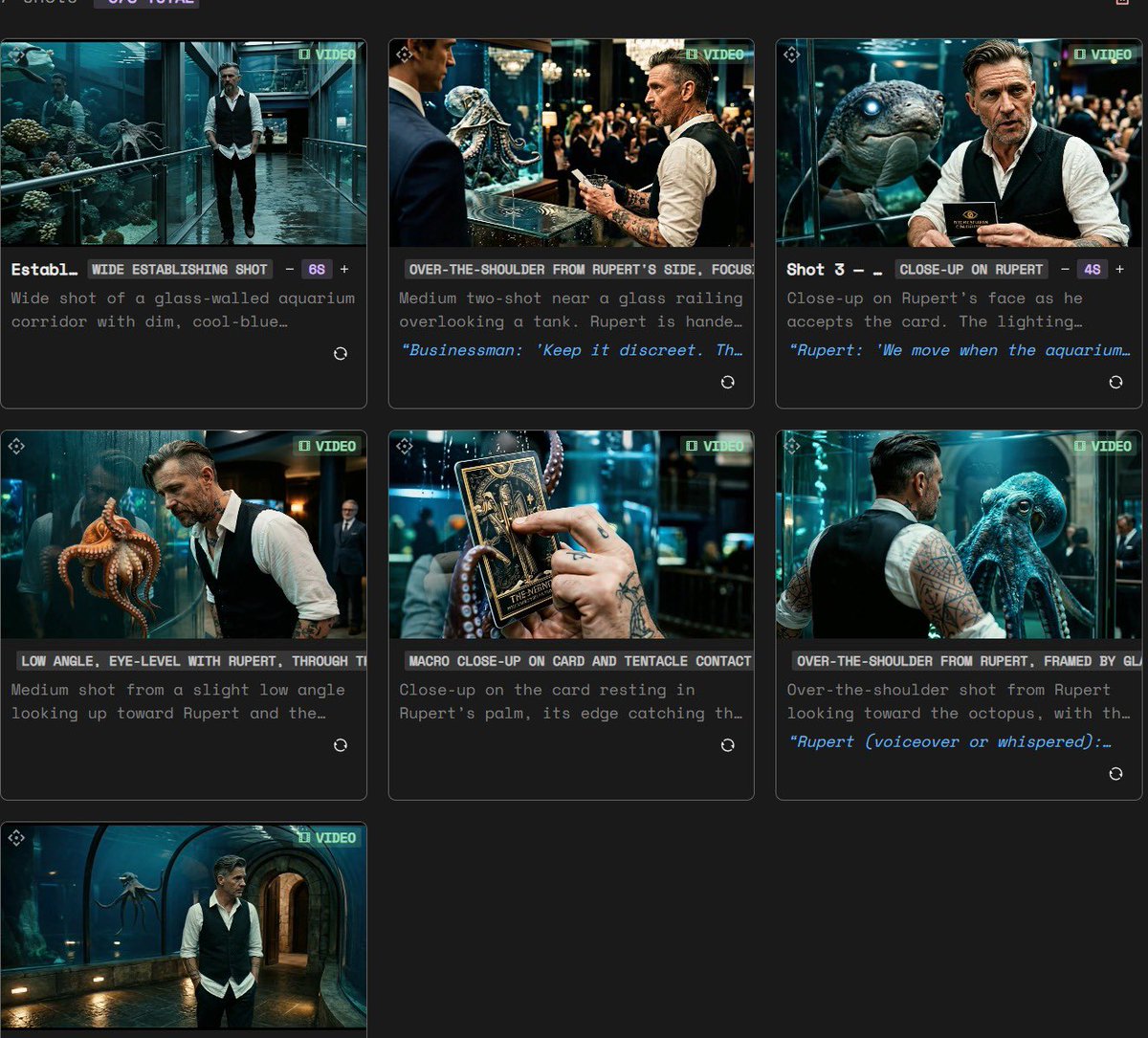
Task: Click move handle on the low angle shot card
Action: [16, 446]
